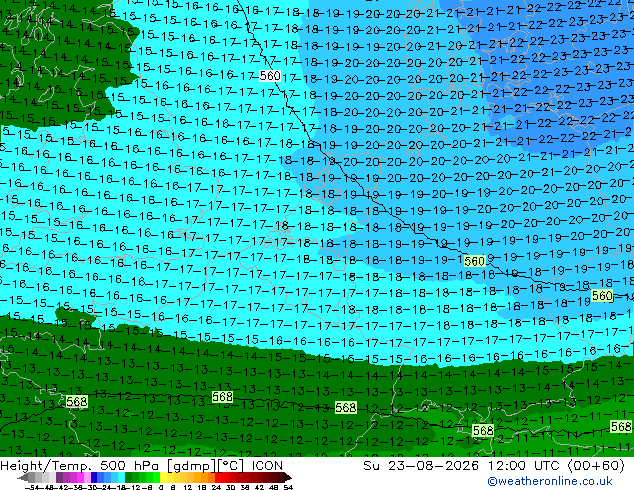Viewport: 634px width, 490px height.
Task: Click the '12:00 UTC' time text
Action: pyautogui.click(x=526, y=466)
